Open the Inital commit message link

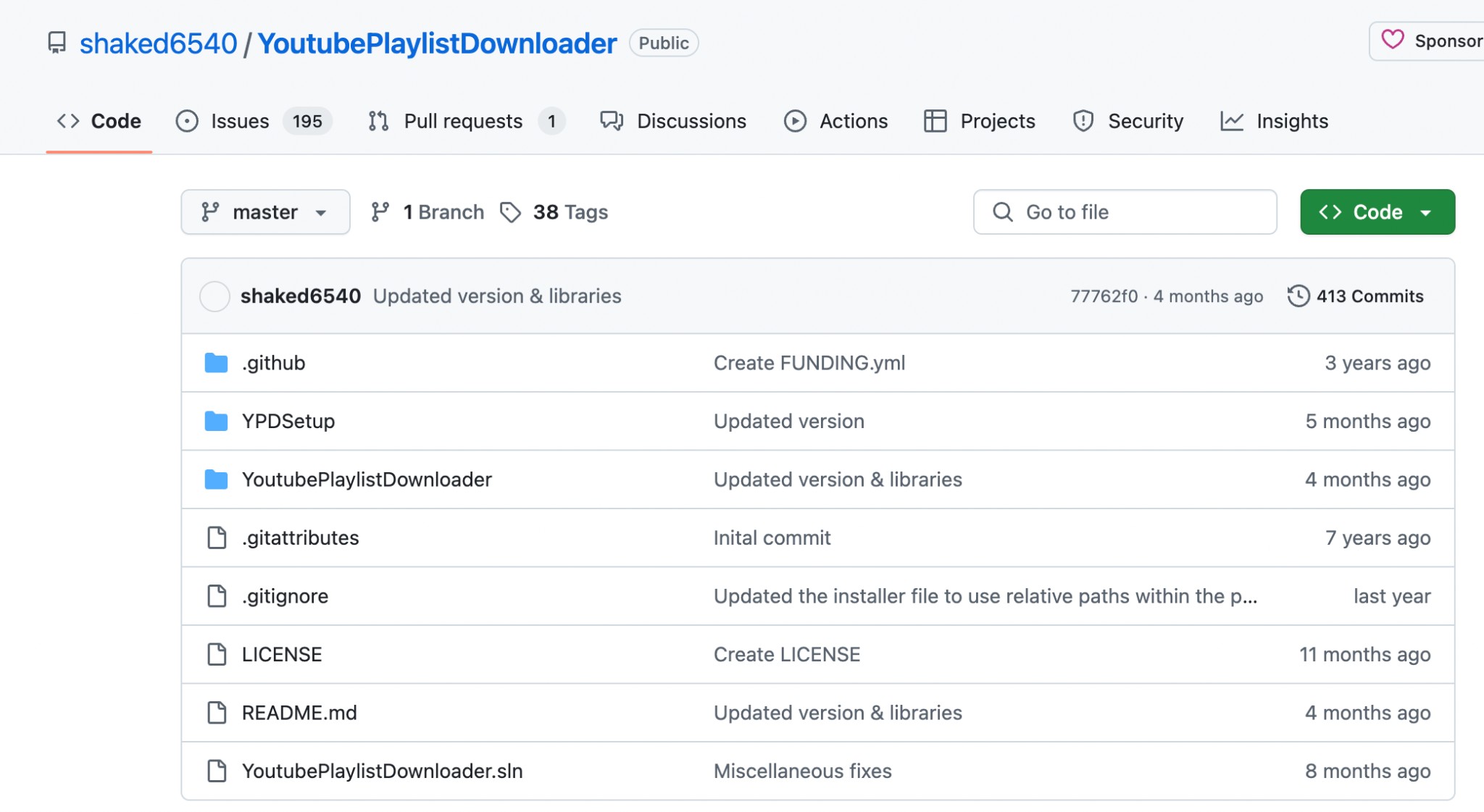[772, 537]
